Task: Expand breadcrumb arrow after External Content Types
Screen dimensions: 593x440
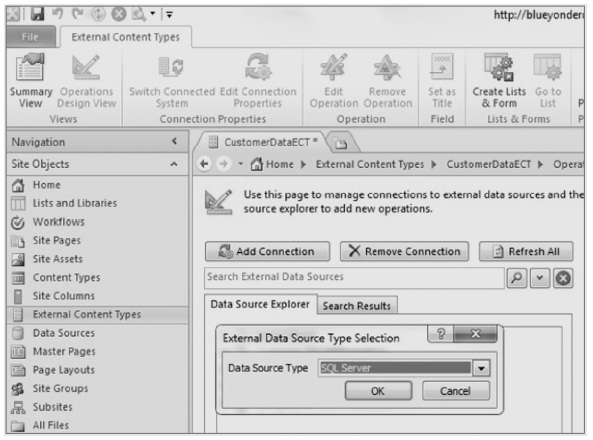Action: [x=434, y=165]
